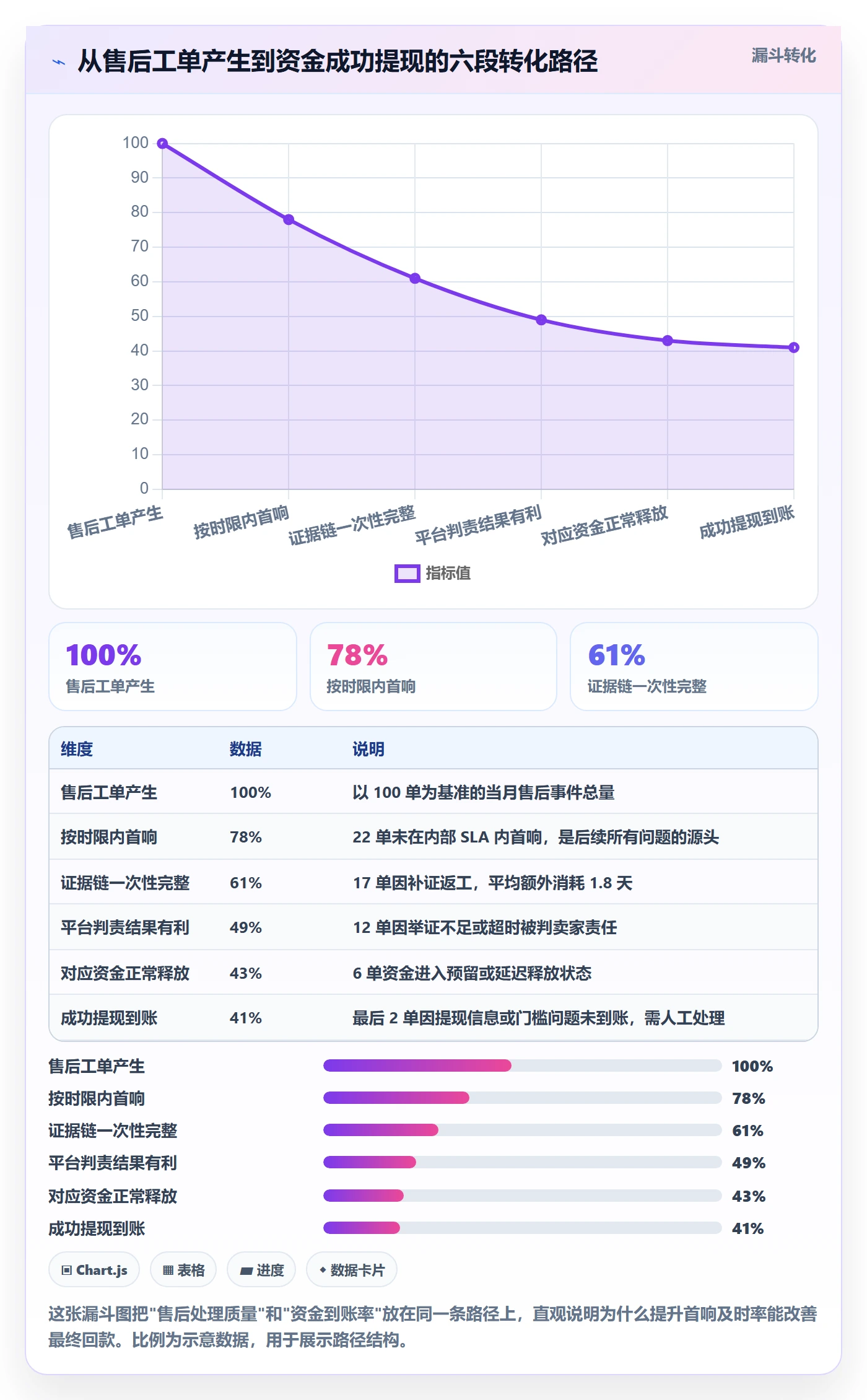This screenshot has width=867, height=1400.
Task: Click the 售后工单产生 progress bar
Action: coord(522,1065)
